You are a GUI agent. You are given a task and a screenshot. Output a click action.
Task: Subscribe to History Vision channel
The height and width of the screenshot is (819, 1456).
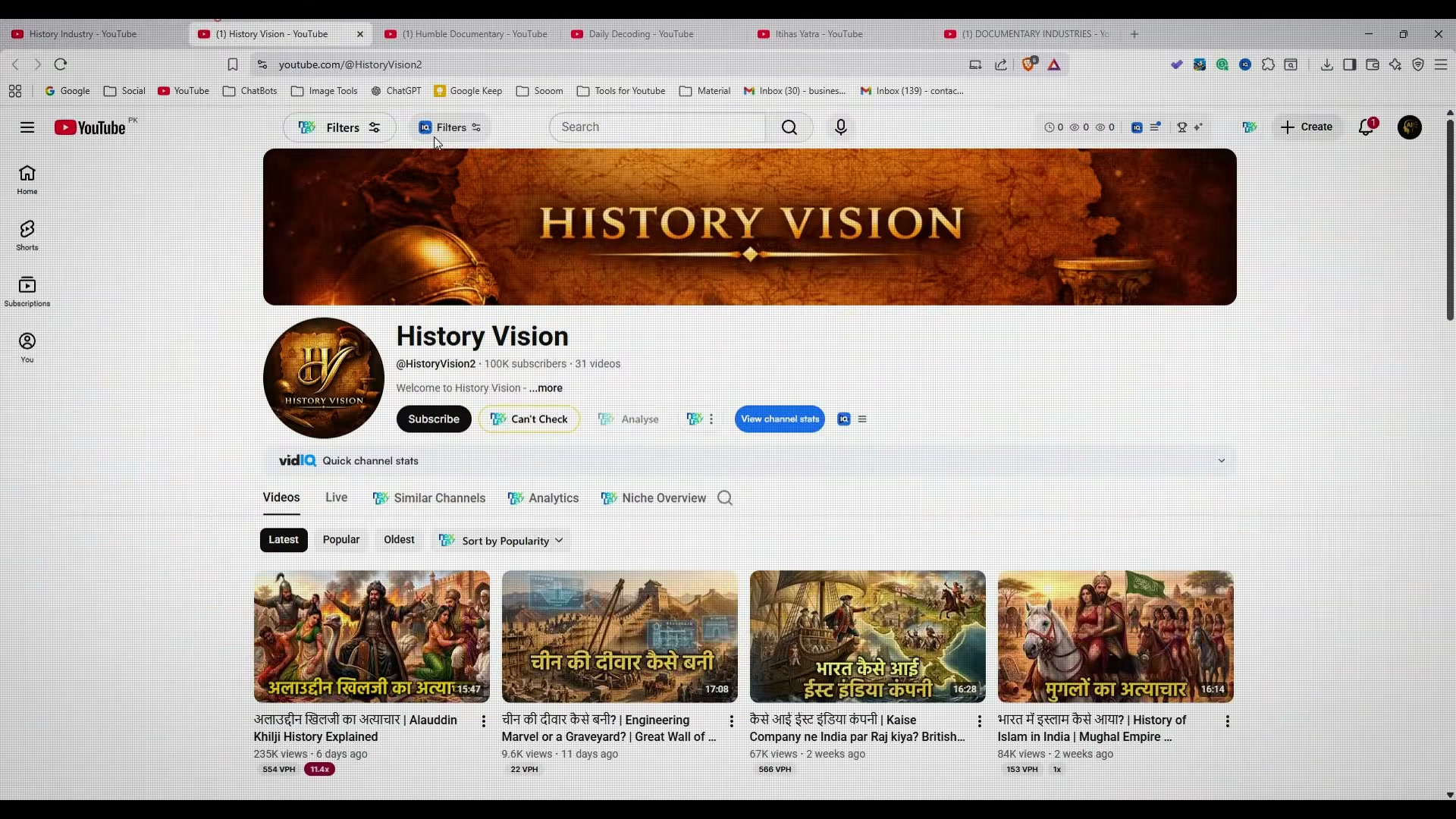pos(434,419)
